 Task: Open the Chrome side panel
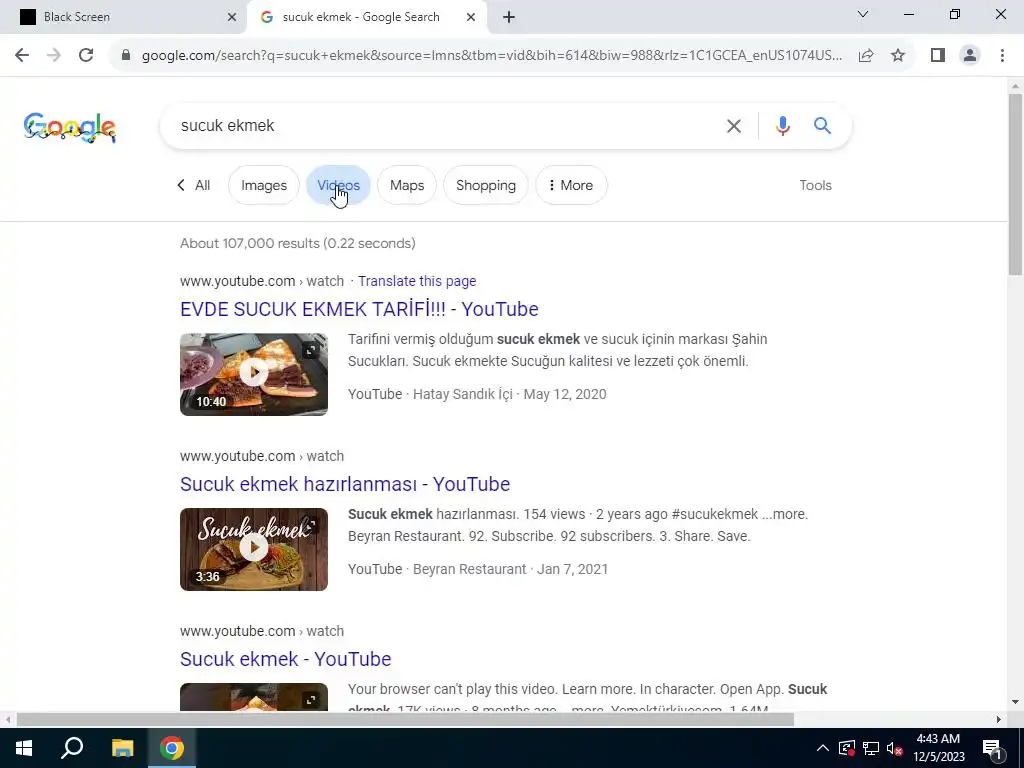(x=938, y=55)
